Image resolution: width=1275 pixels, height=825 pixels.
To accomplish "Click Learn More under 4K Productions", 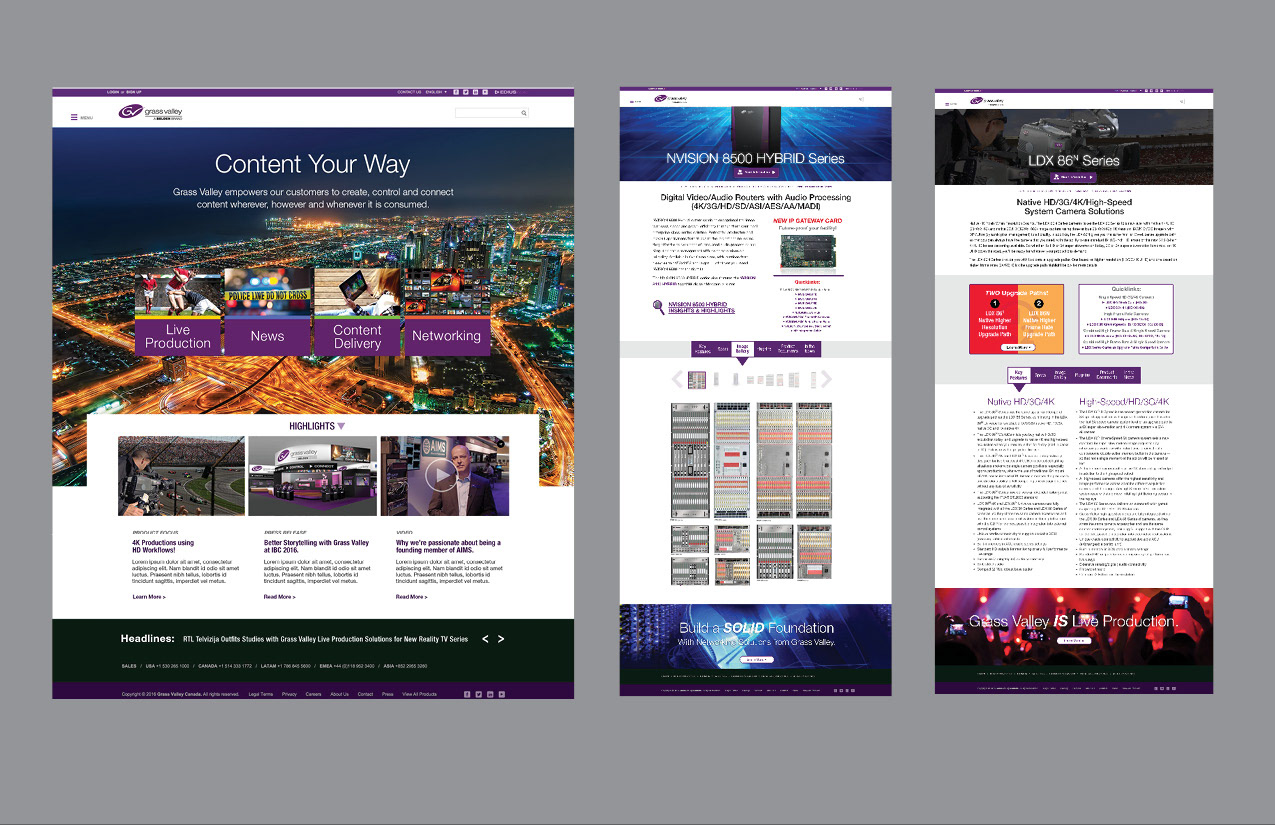I will tap(149, 597).
